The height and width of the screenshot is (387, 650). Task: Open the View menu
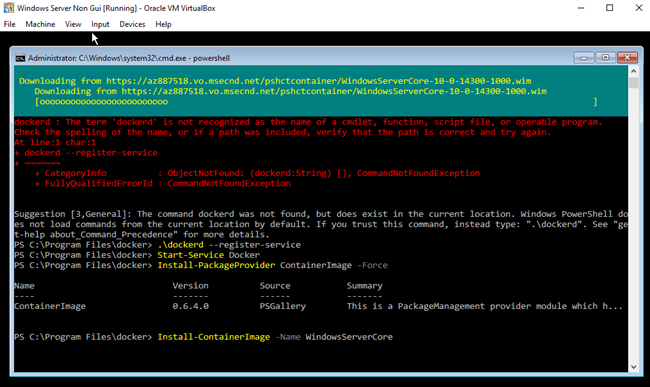(x=73, y=24)
